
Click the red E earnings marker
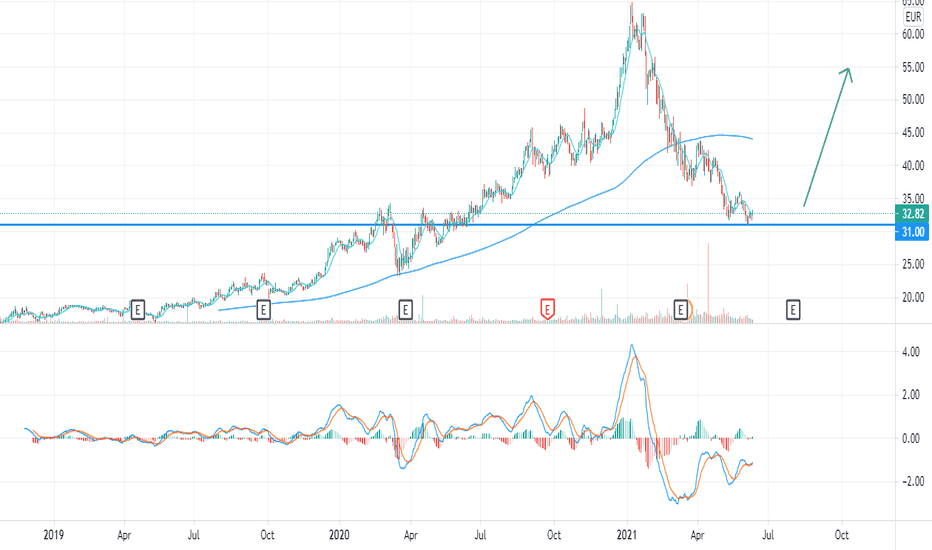point(547,309)
